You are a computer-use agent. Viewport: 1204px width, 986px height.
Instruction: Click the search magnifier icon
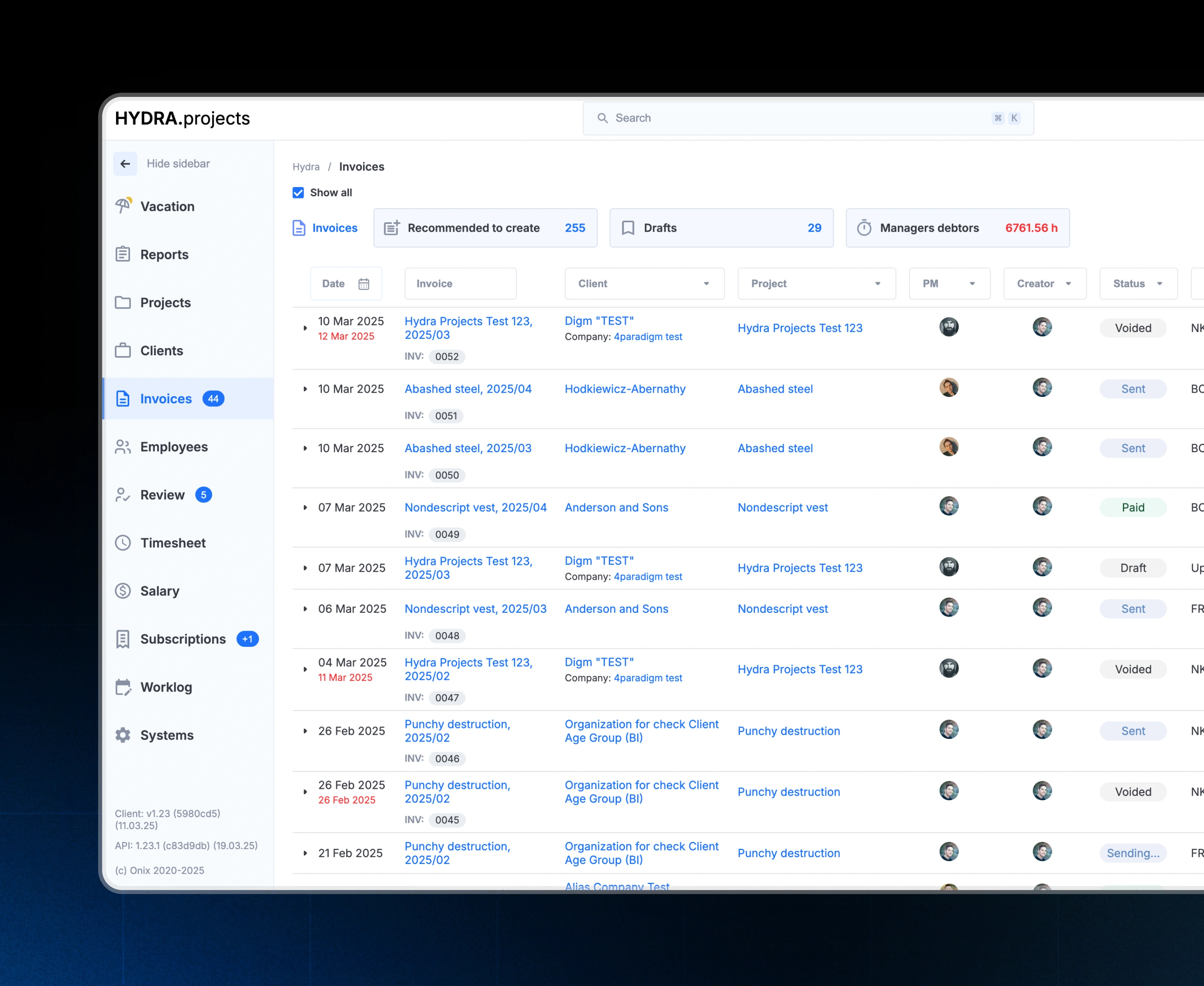click(x=602, y=118)
